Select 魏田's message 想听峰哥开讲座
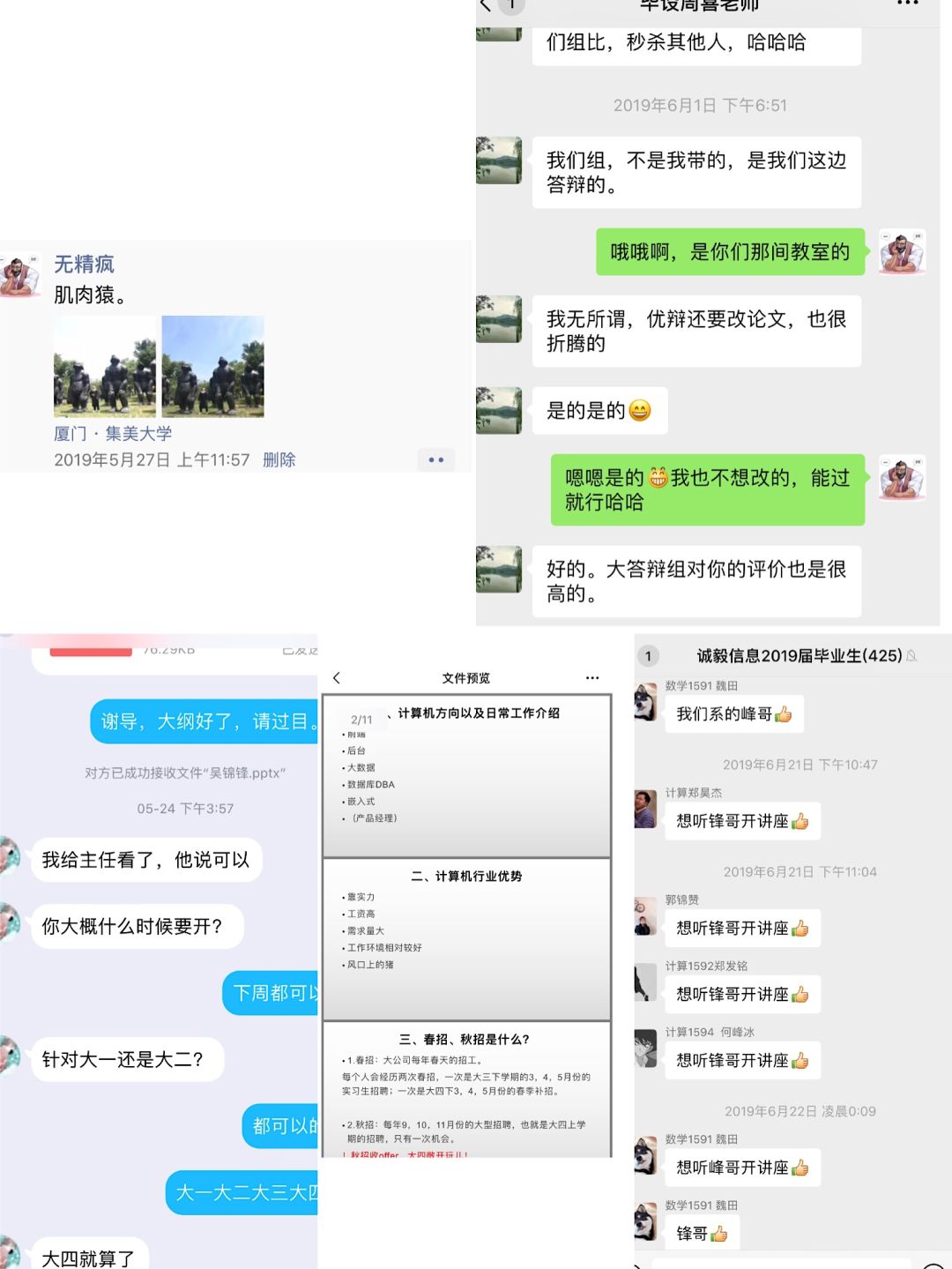Image resolution: width=952 pixels, height=1269 pixels. point(743,1168)
